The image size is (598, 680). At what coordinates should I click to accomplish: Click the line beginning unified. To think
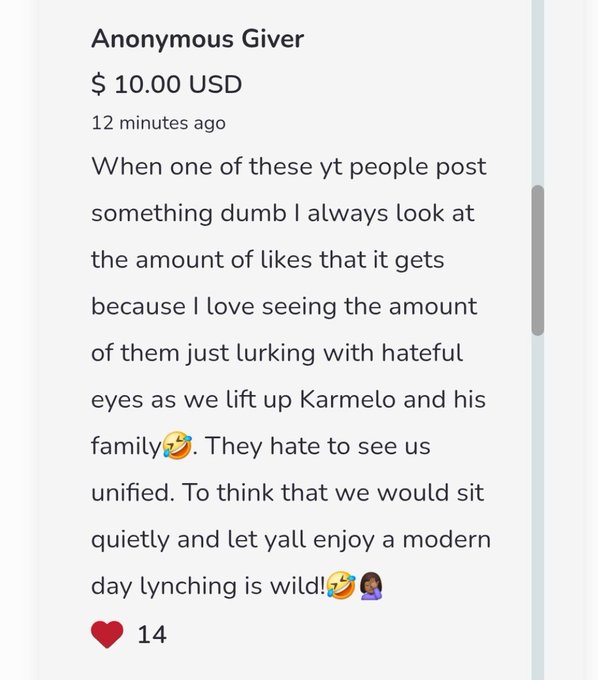[x=287, y=493]
